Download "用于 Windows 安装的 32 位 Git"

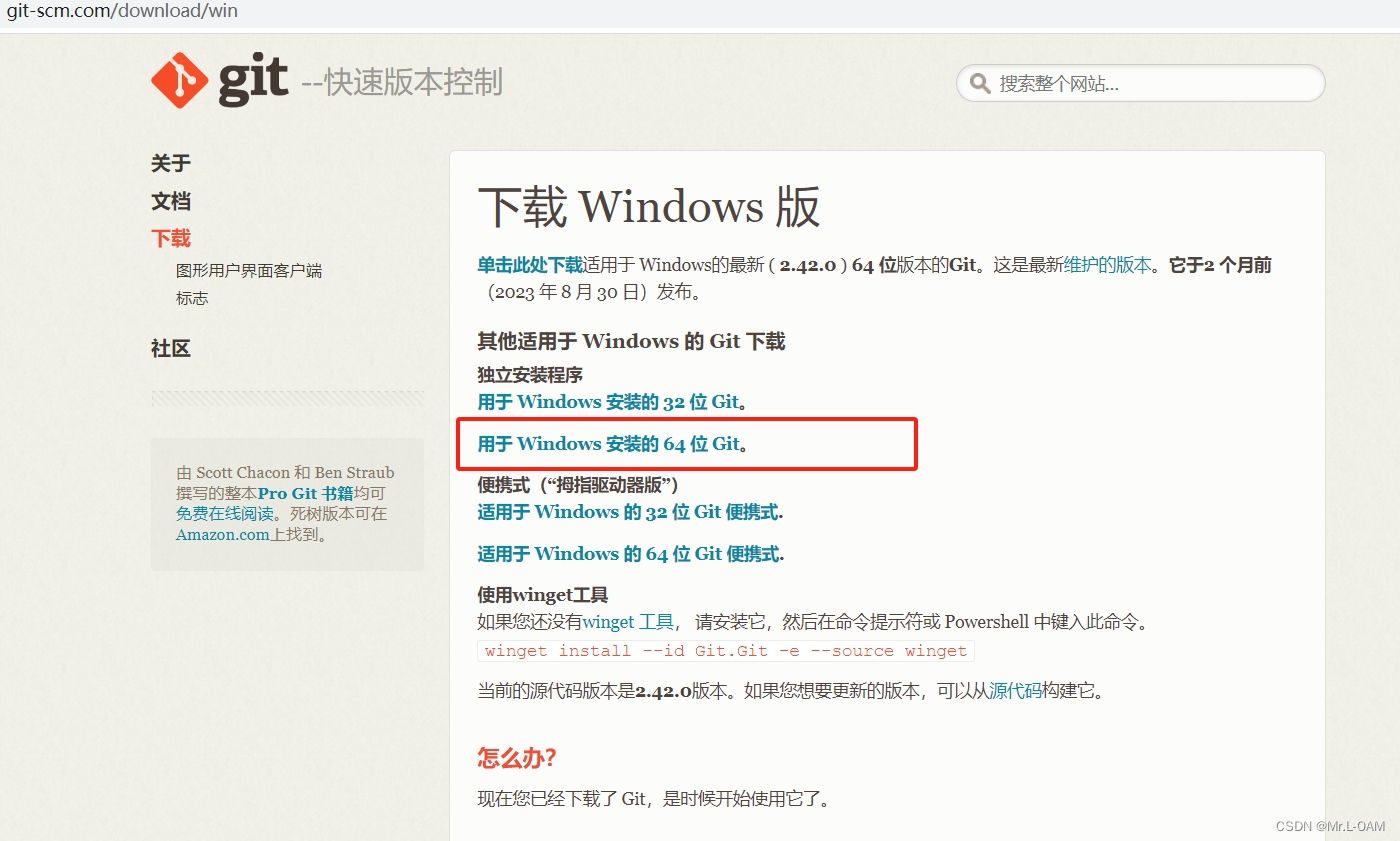tap(608, 402)
